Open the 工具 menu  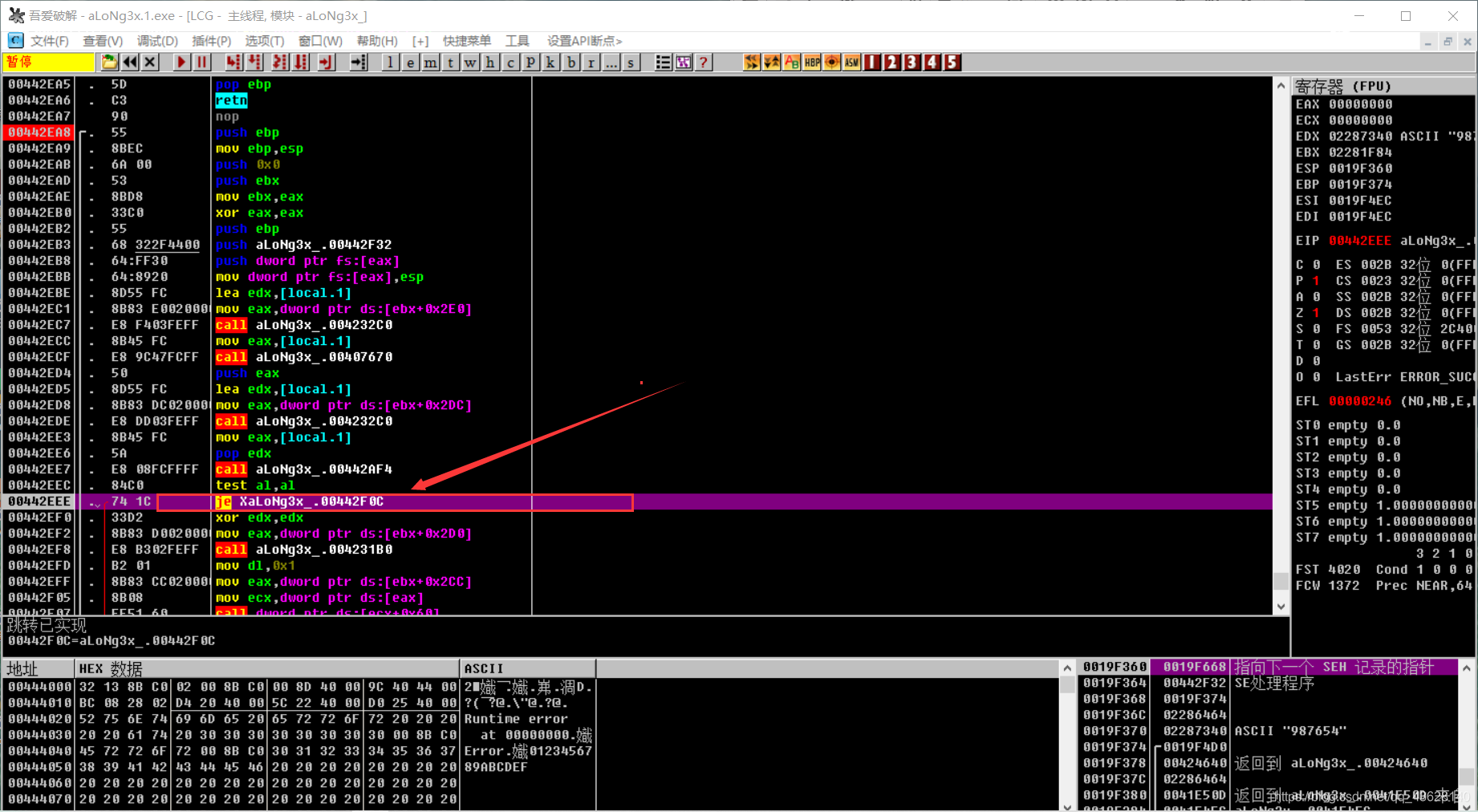pyautogui.click(x=517, y=41)
